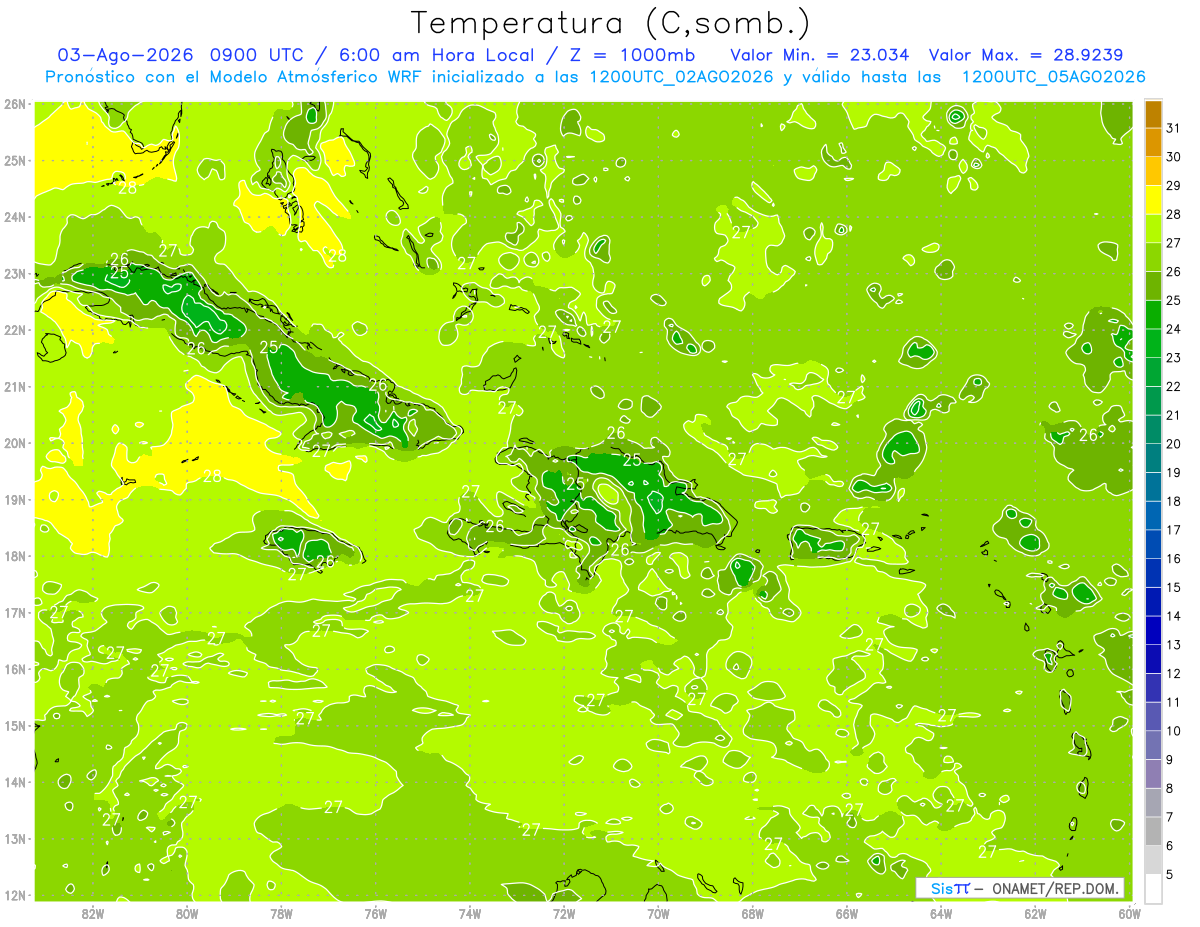The image size is (1200, 927).
Task: Click the "15" label on the color scale
Action: [x=1174, y=587]
